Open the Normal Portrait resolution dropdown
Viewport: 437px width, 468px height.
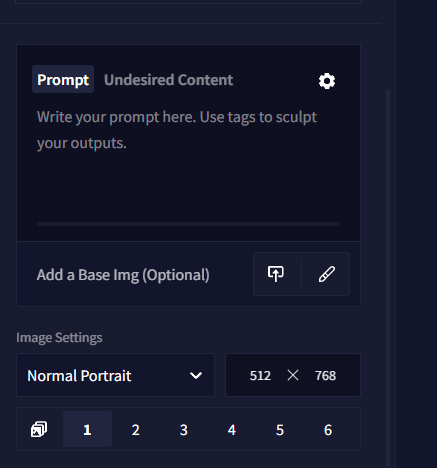(115, 375)
